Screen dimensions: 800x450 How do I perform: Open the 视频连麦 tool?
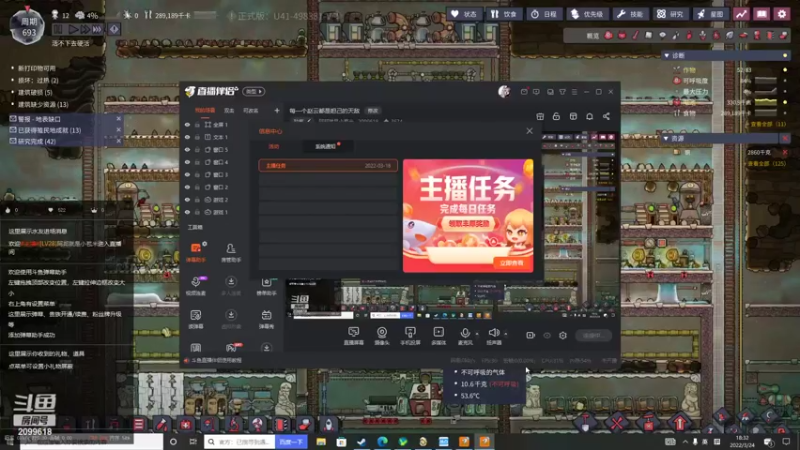pyautogui.click(x=196, y=286)
